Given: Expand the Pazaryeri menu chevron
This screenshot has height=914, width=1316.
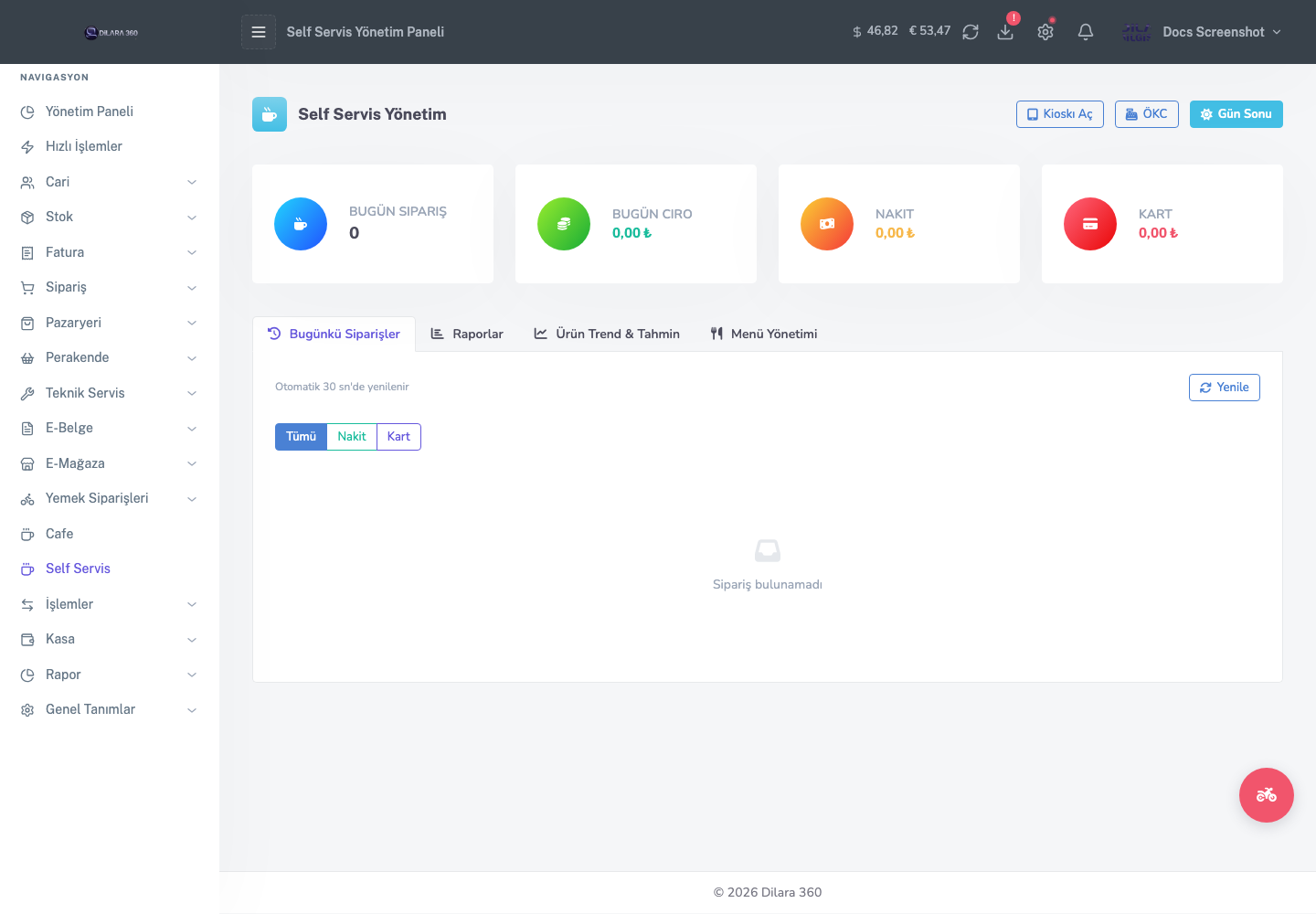Looking at the screenshot, I should 192,324.
